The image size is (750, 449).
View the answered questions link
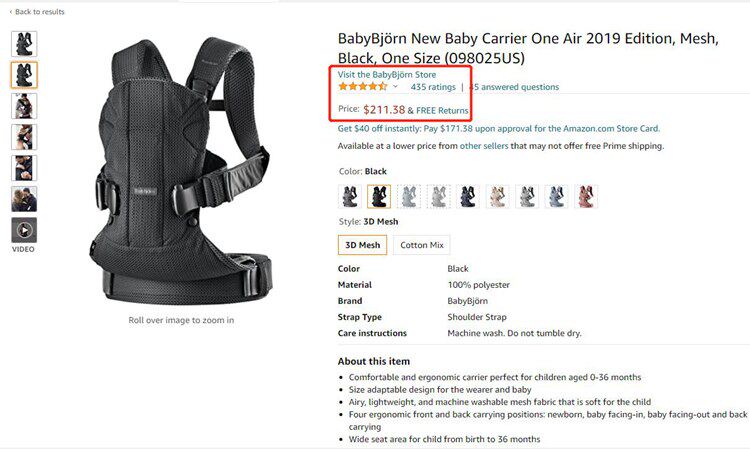pos(514,87)
